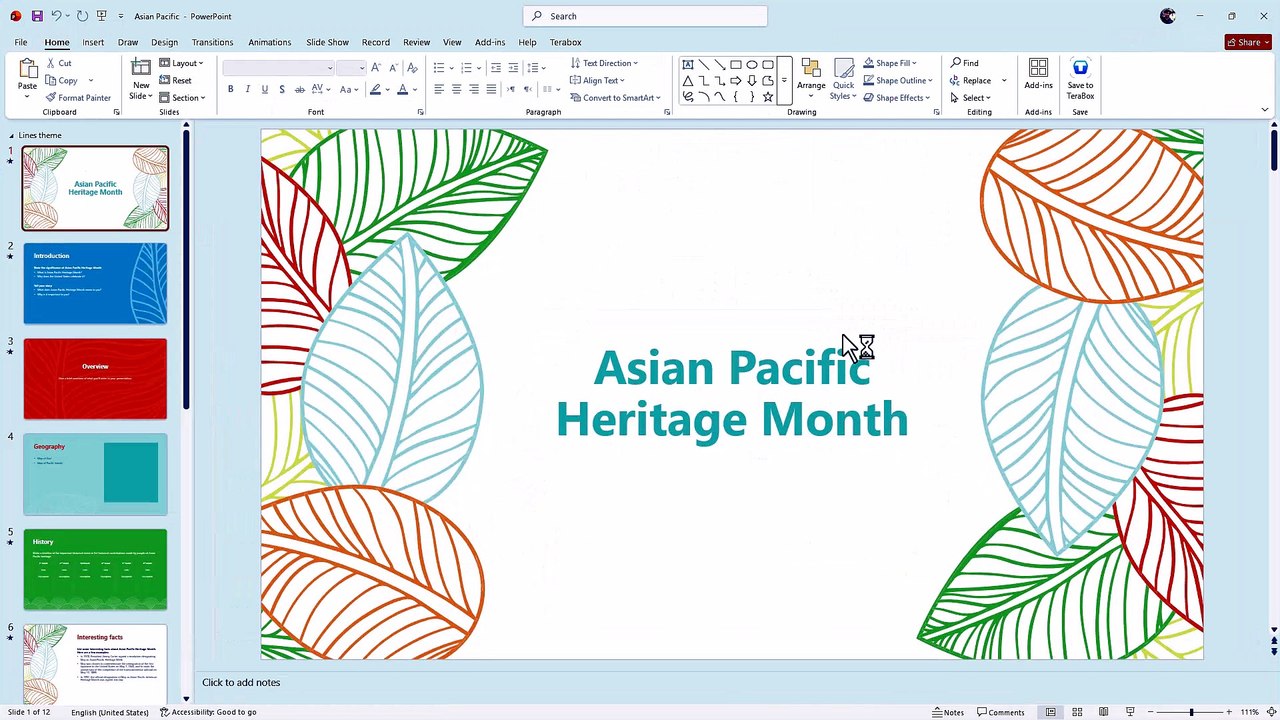Viewport: 1280px width, 720px height.
Task: Apply the text highlight color
Action: [x=375, y=90]
